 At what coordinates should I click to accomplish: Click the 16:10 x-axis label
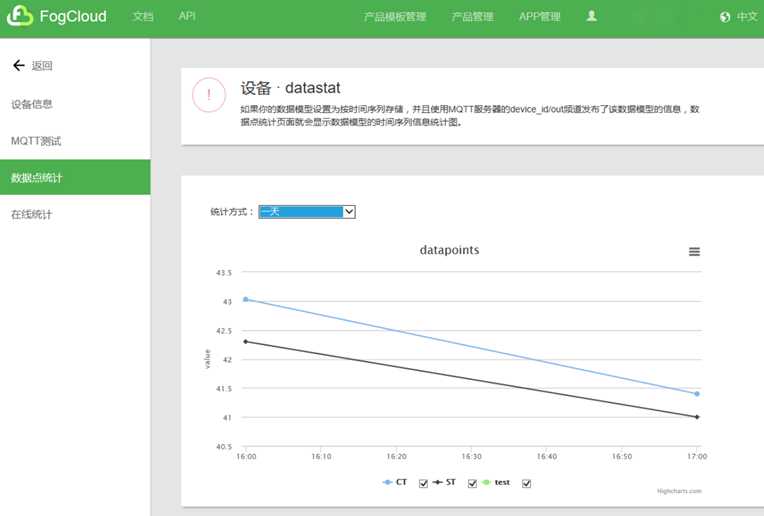321,457
